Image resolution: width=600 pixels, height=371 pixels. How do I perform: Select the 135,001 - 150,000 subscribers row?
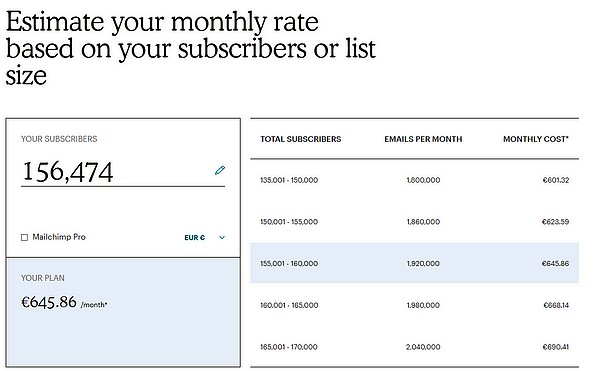(414, 180)
